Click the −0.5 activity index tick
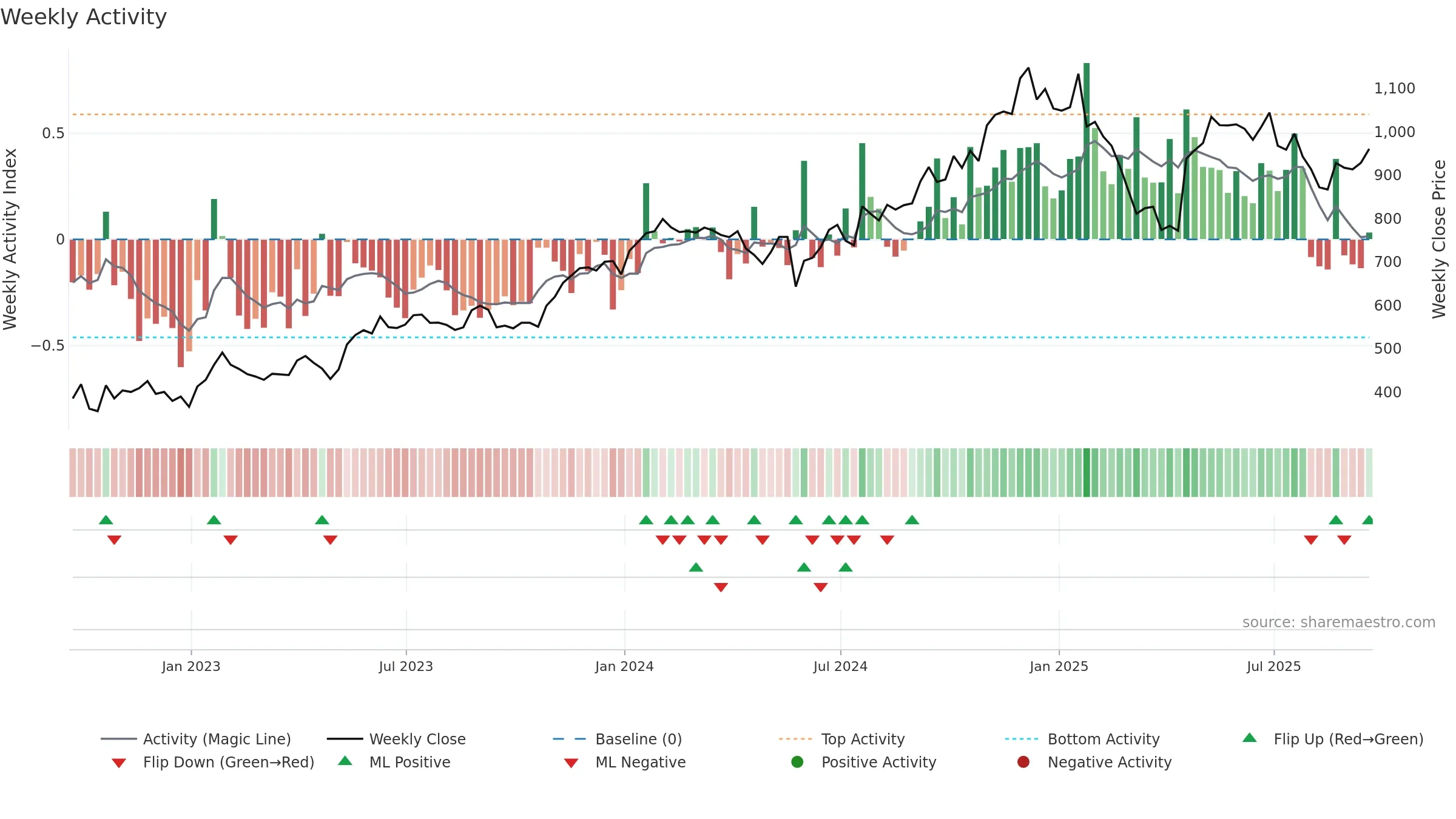 point(47,345)
